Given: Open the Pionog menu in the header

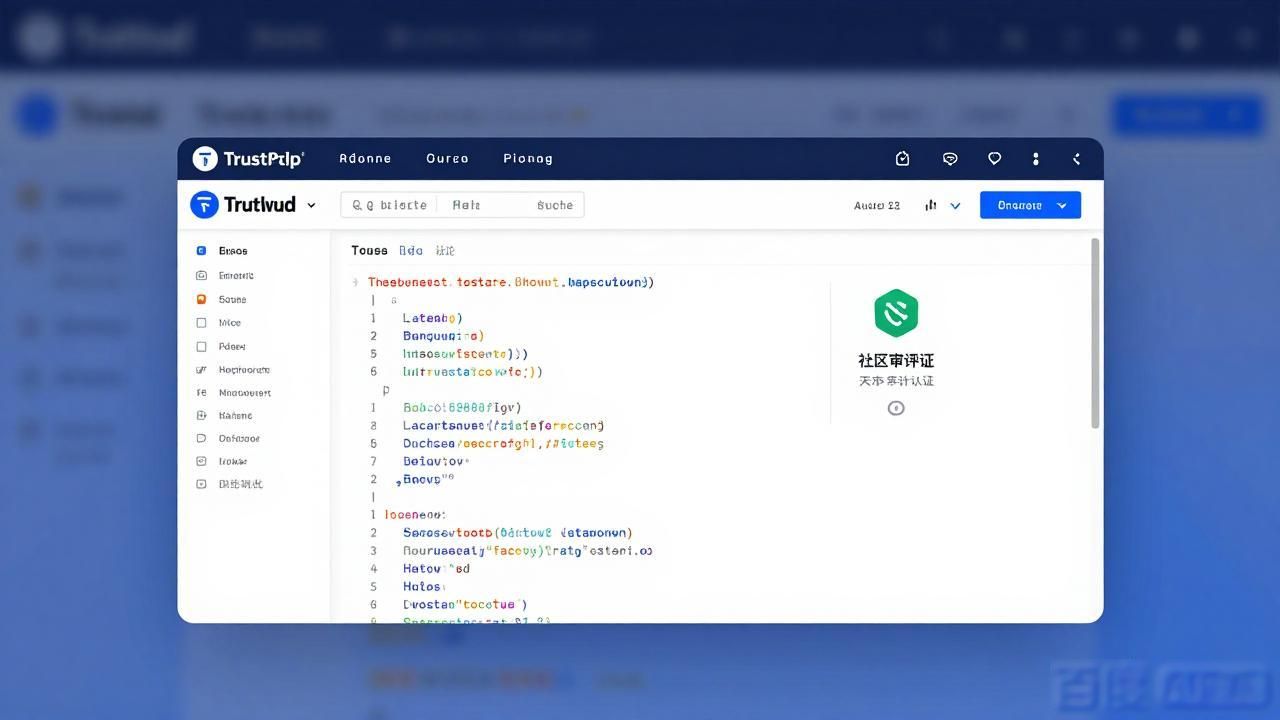Looking at the screenshot, I should click(x=528, y=159).
